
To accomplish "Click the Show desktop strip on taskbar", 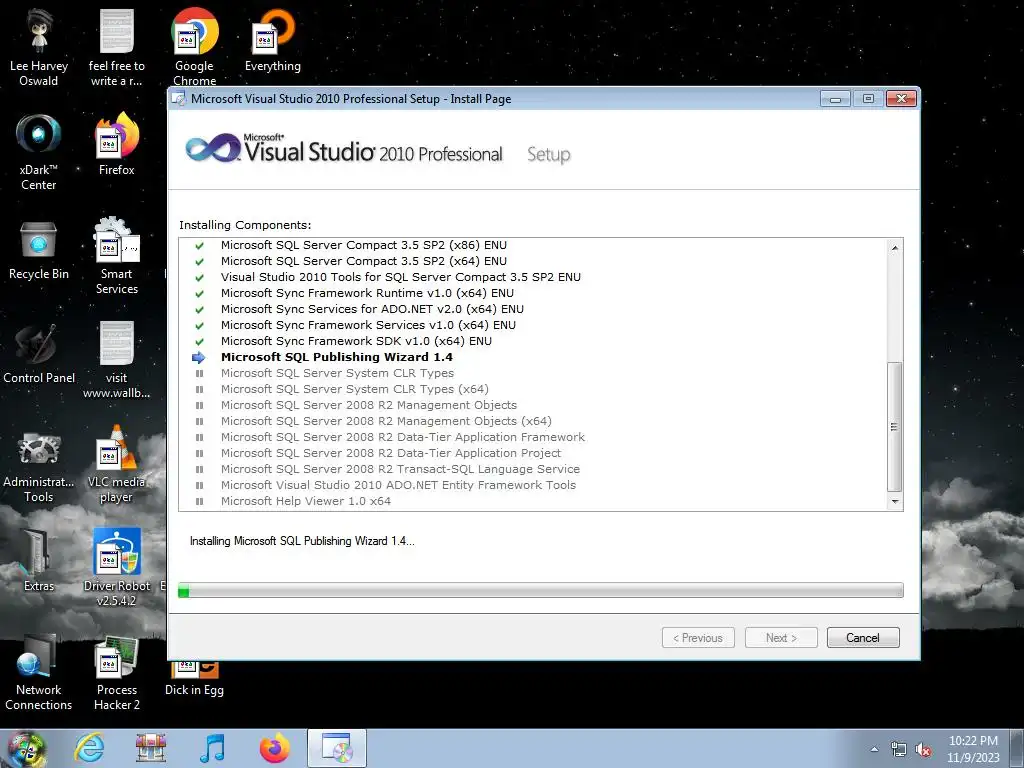I will 1018,748.
